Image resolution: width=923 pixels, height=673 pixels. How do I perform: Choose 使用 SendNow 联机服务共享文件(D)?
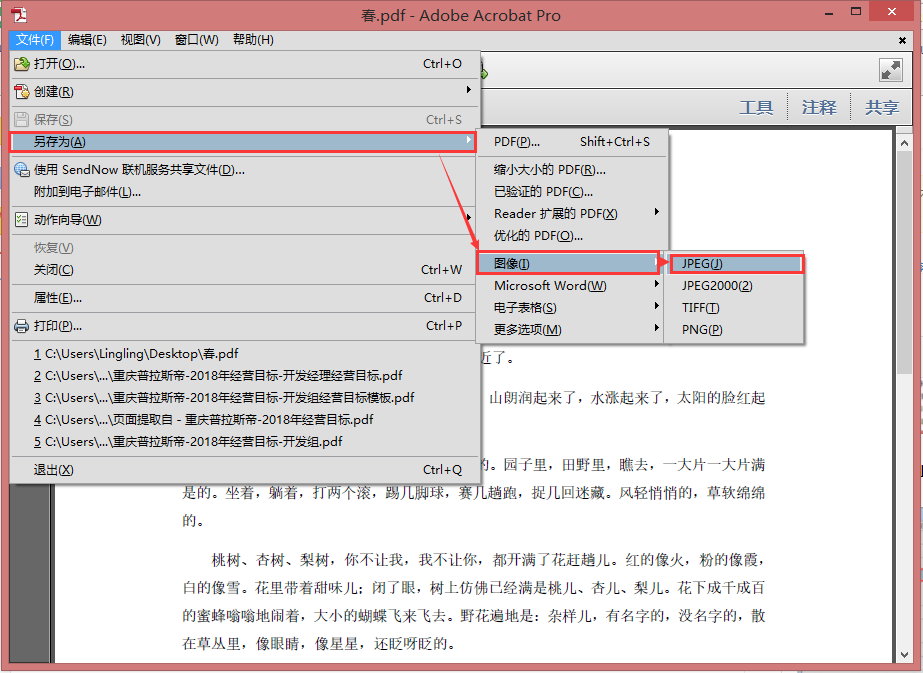click(245, 170)
